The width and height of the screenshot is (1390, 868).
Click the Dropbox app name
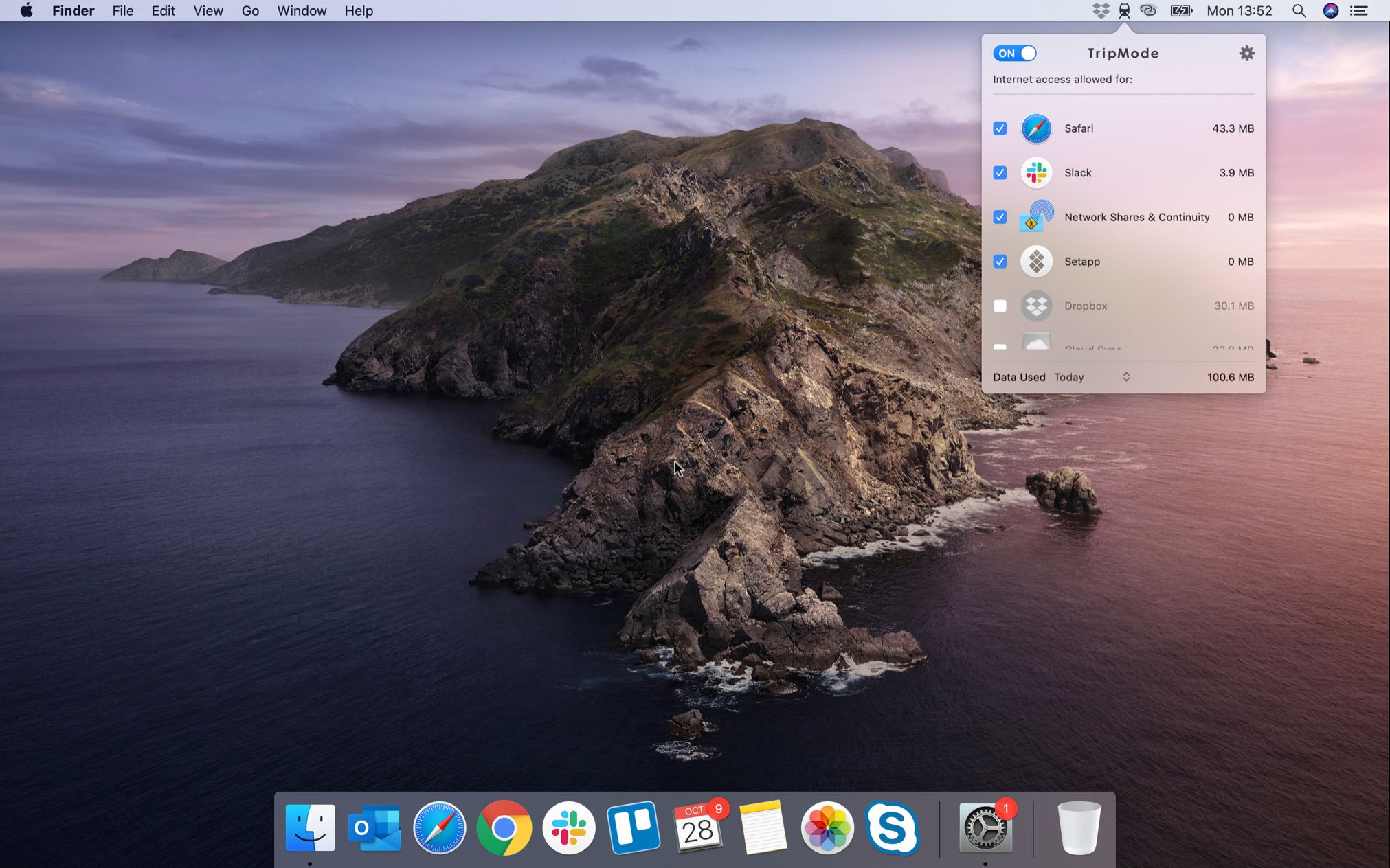pyautogui.click(x=1086, y=306)
